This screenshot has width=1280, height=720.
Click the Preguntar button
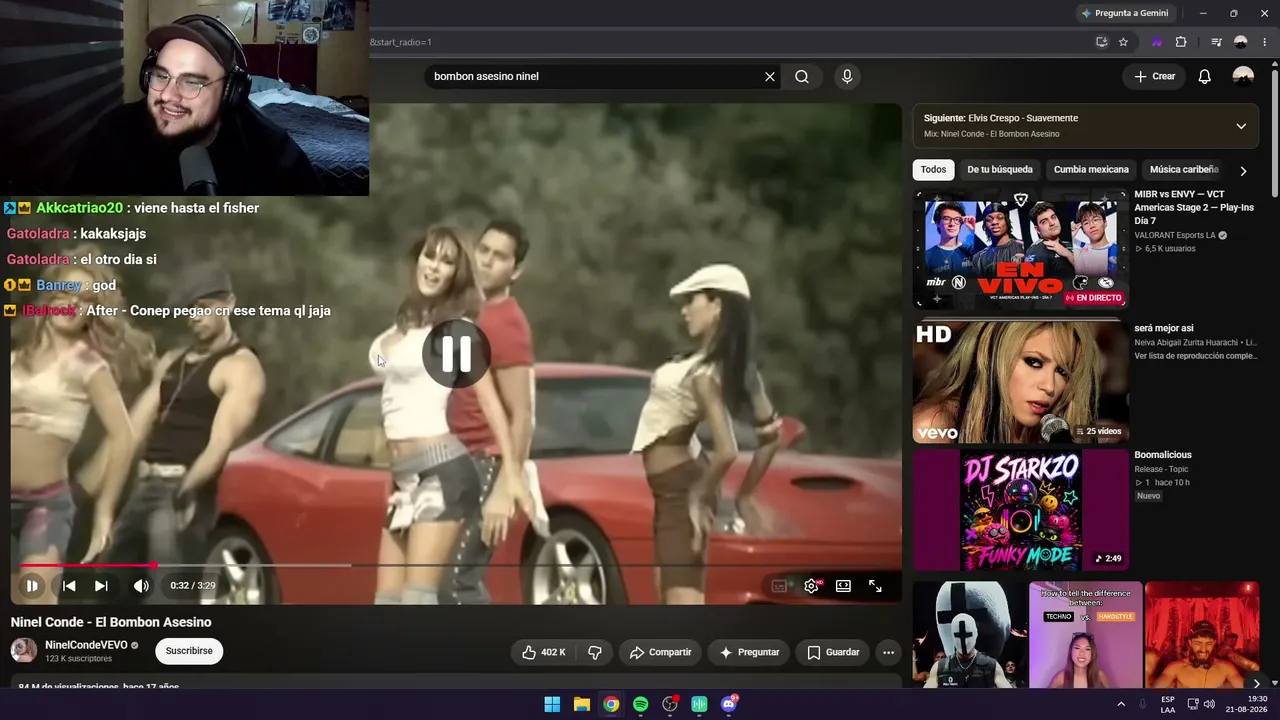click(x=749, y=652)
